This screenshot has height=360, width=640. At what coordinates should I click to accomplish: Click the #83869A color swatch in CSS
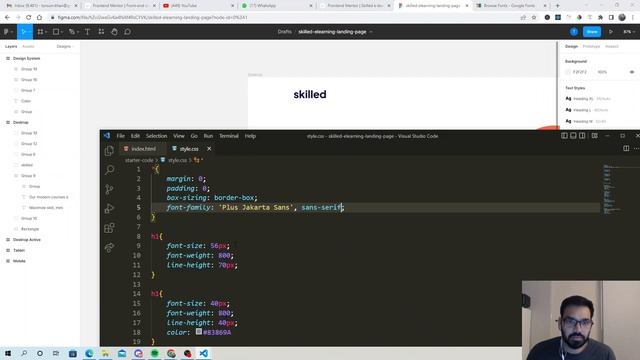(x=199, y=332)
